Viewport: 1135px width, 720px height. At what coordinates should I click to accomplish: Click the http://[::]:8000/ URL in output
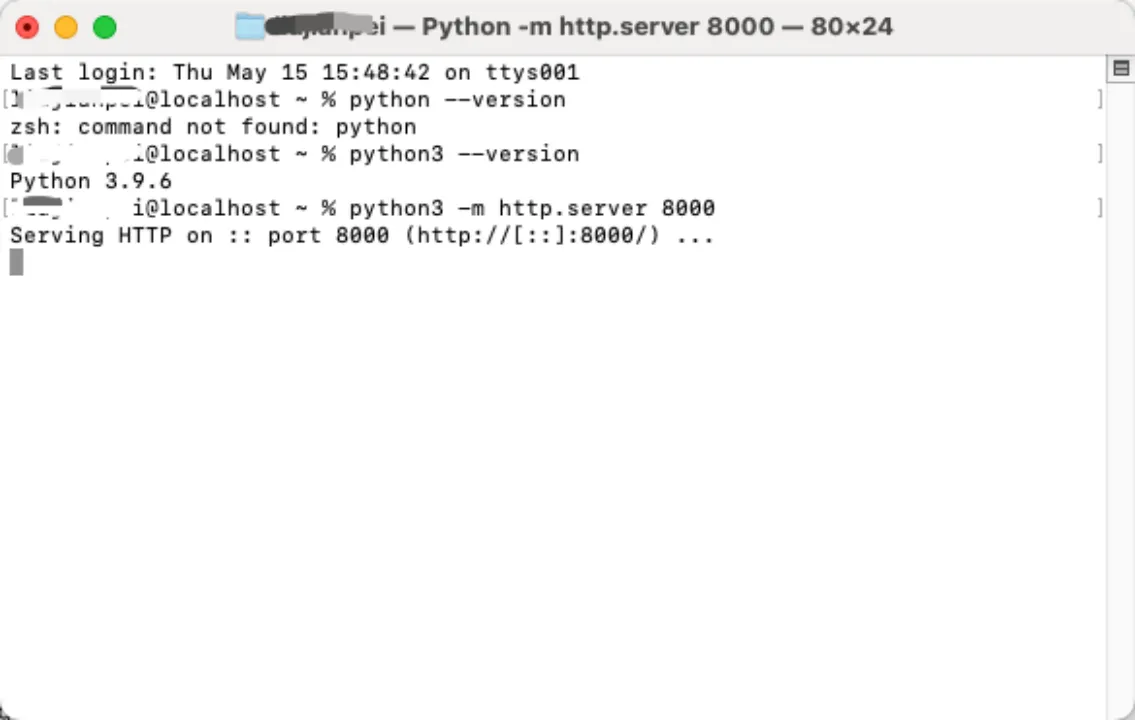tap(532, 235)
